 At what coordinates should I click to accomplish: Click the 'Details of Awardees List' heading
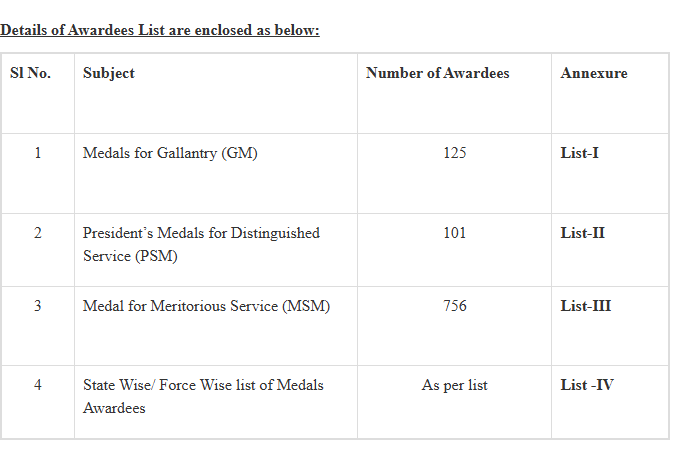click(x=160, y=30)
